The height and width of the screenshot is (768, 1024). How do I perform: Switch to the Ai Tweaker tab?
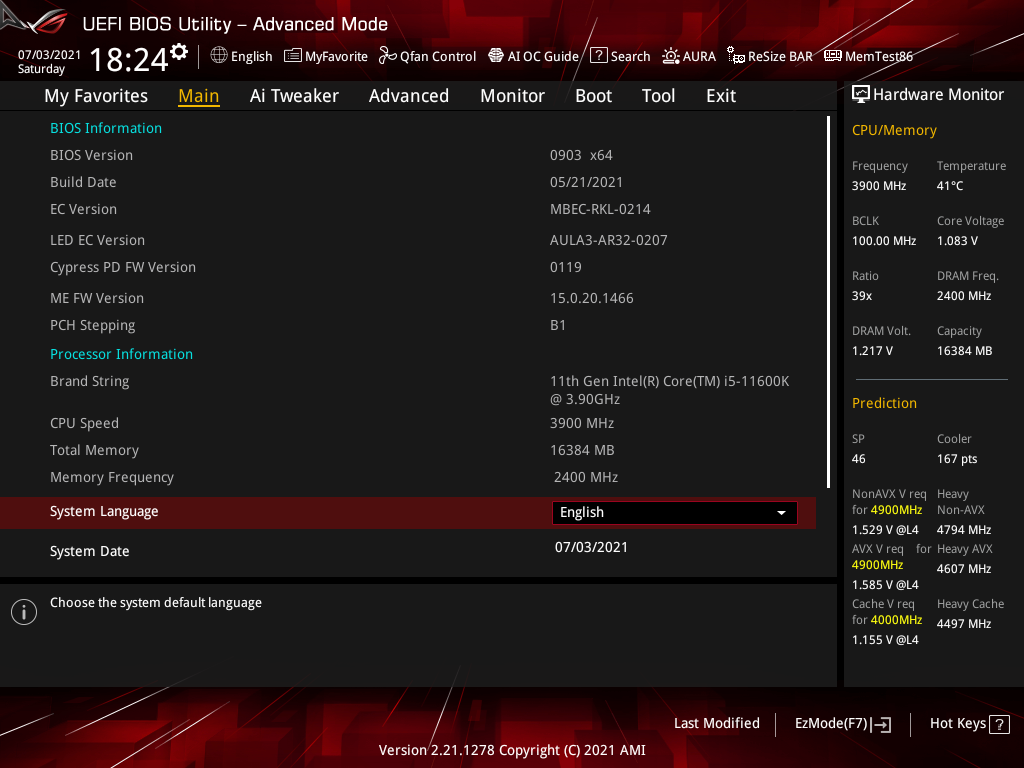click(x=294, y=95)
